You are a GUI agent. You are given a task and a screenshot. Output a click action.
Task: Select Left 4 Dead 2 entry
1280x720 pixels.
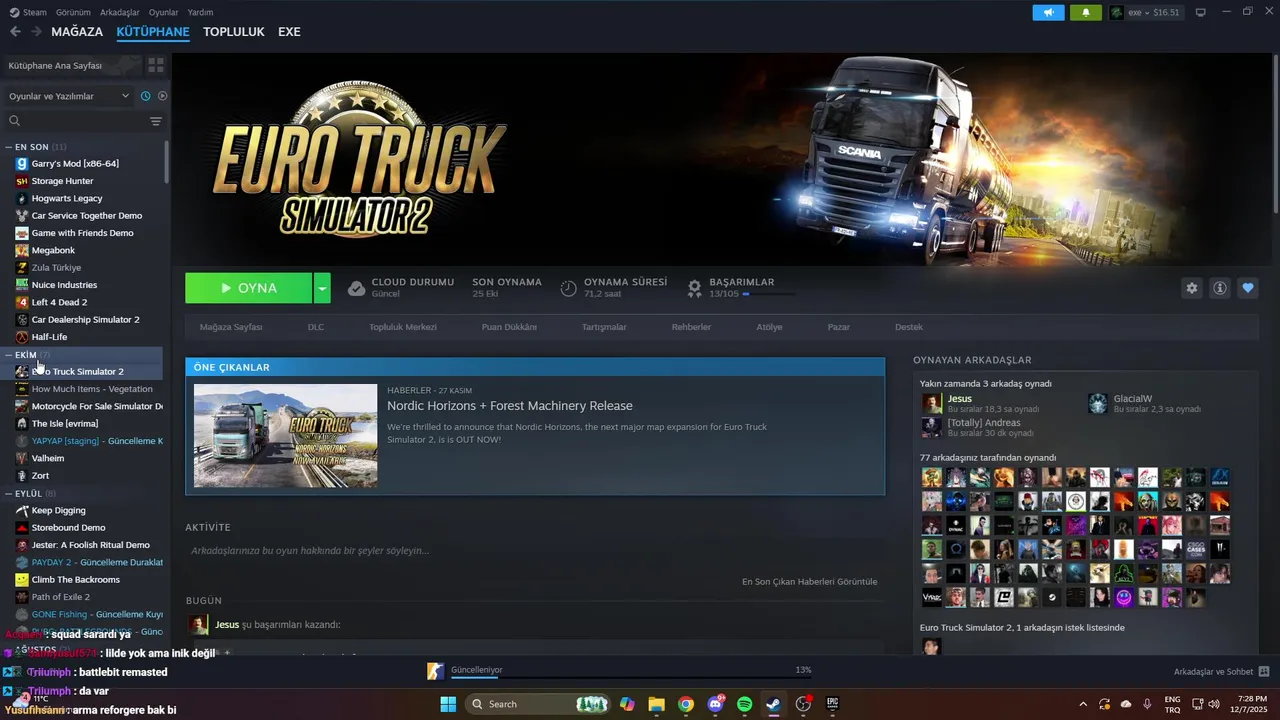tap(59, 302)
